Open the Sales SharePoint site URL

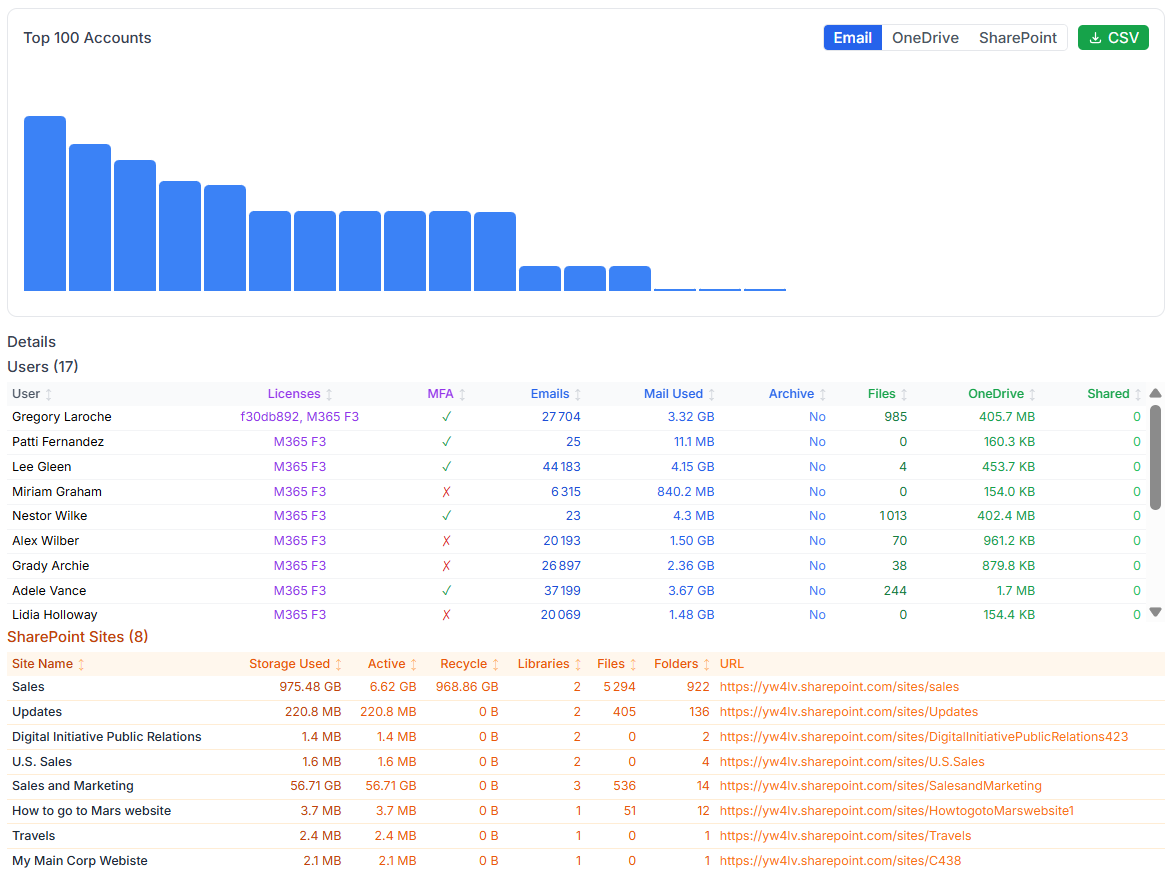(839, 687)
